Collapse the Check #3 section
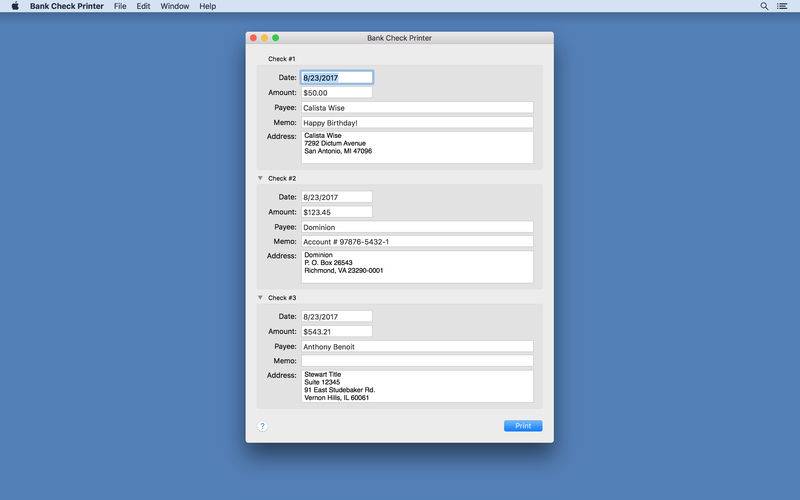This screenshot has width=800, height=500. pyautogui.click(x=260, y=297)
